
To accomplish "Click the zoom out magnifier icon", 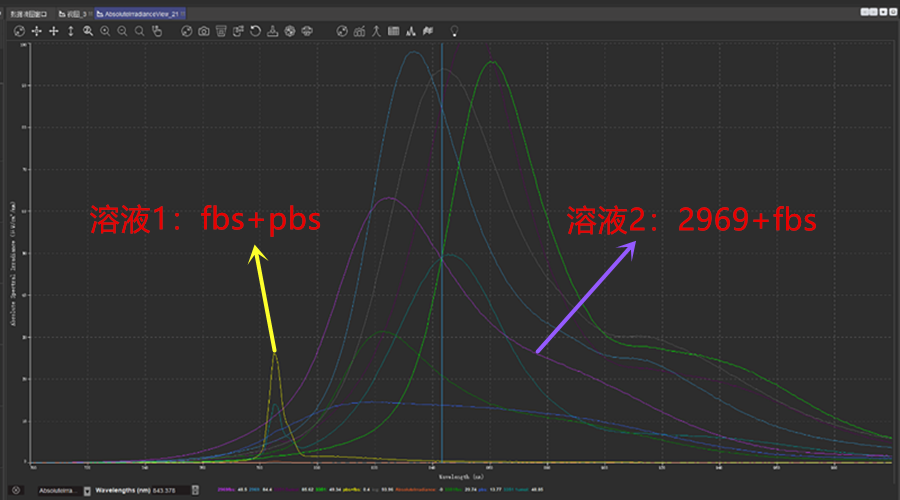I will (x=122, y=32).
